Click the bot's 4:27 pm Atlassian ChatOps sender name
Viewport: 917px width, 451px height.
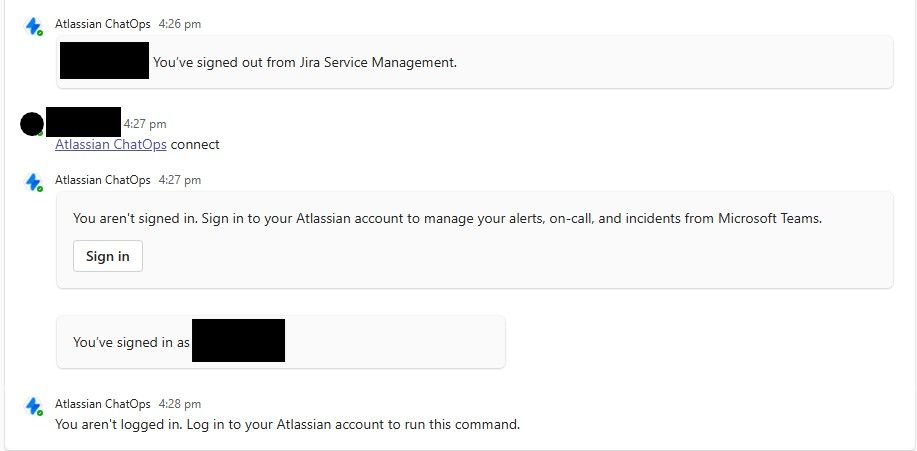pyautogui.click(x=103, y=180)
